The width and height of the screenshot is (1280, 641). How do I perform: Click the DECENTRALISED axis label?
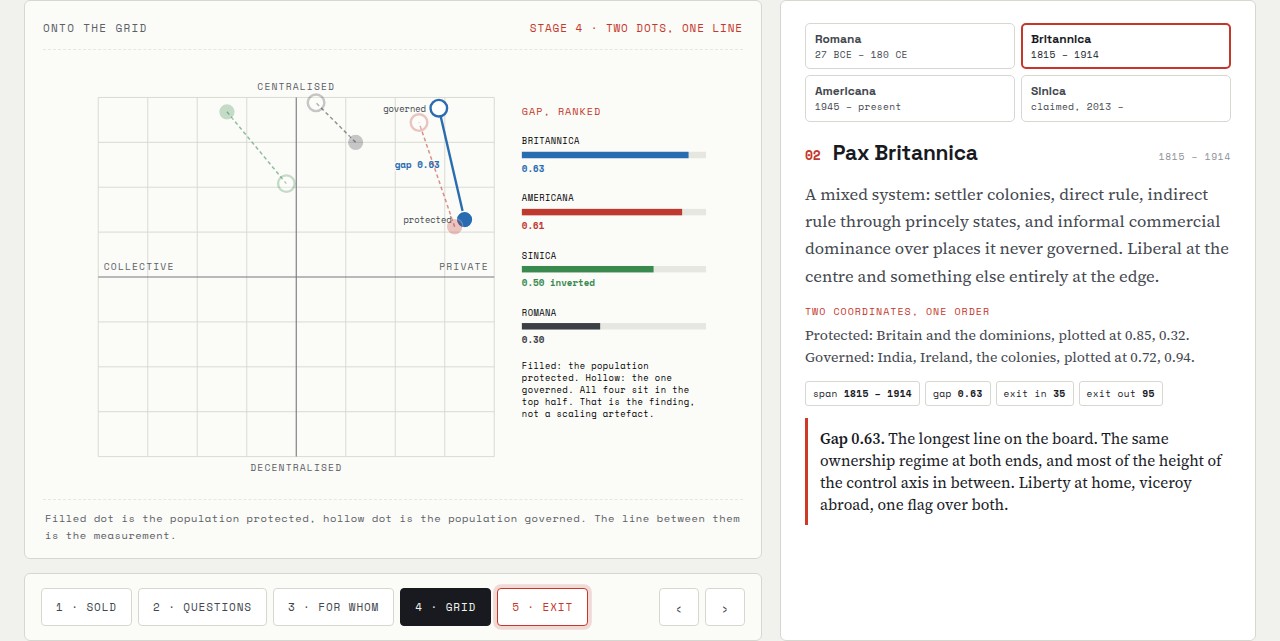(x=296, y=468)
